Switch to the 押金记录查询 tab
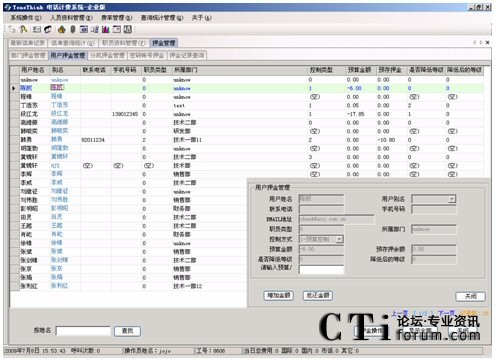Viewport: 497px width, 361px height. pyautogui.click(x=187, y=55)
